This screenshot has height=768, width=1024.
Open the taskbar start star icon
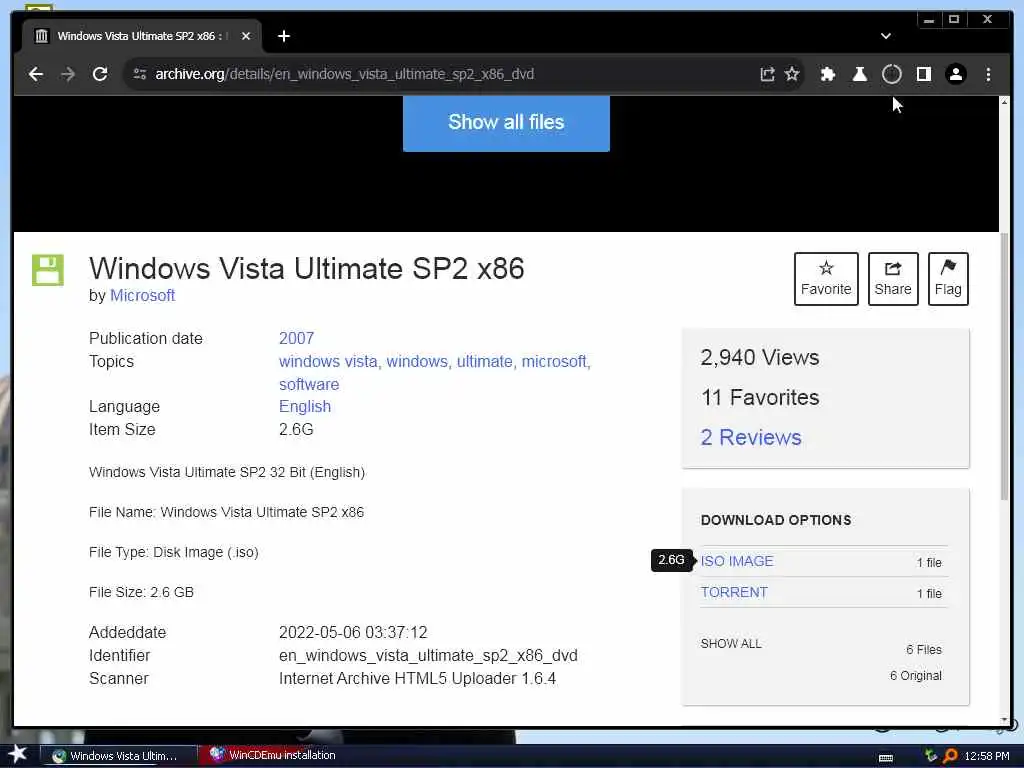(x=18, y=754)
